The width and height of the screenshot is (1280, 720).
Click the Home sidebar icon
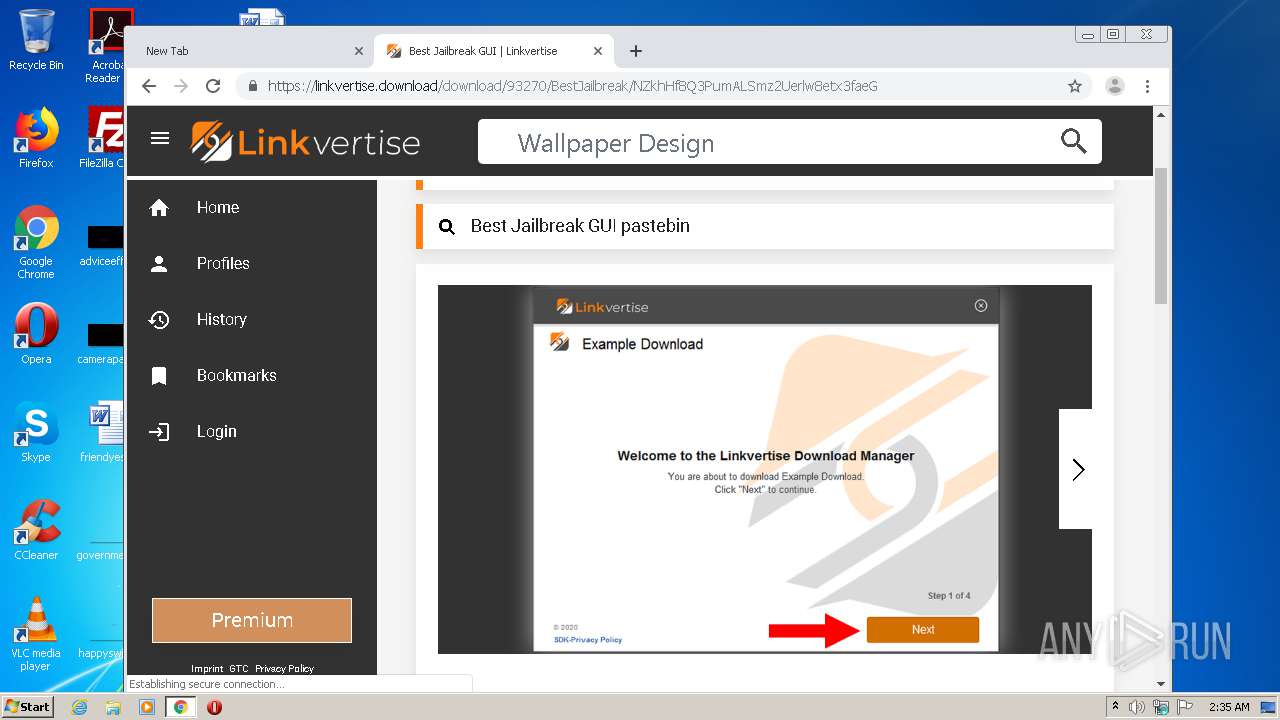point(159,208)
